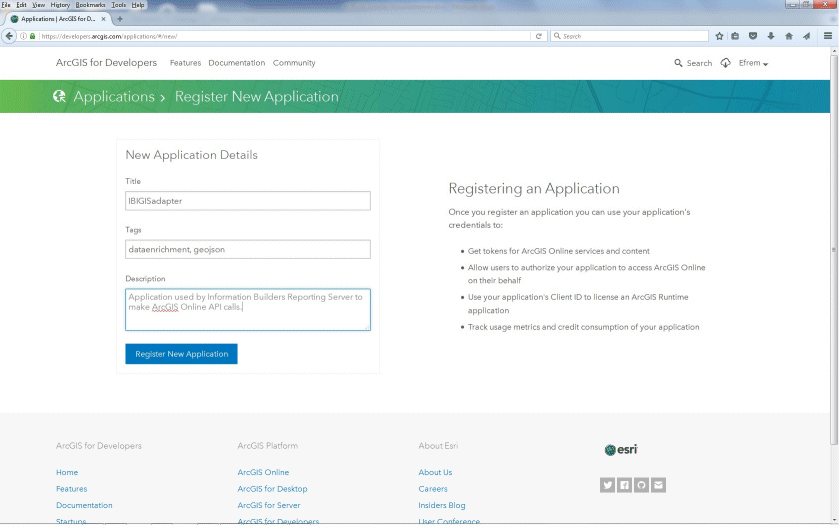Open footer Documentation link

click(84, 505)
